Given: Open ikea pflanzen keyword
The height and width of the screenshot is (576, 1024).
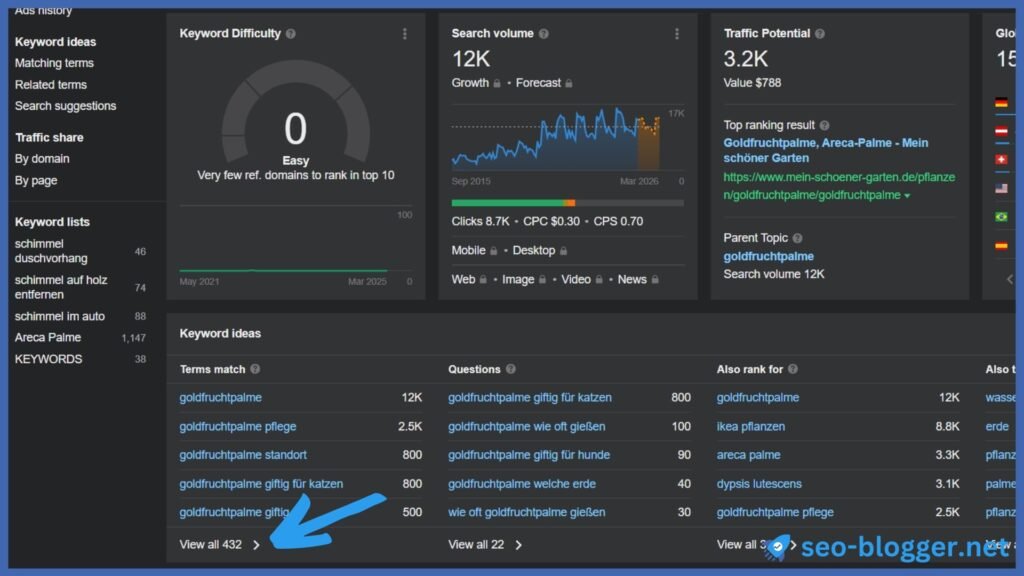Looking at the screenshot, I should pyautogui.click(x=750, y=426).
